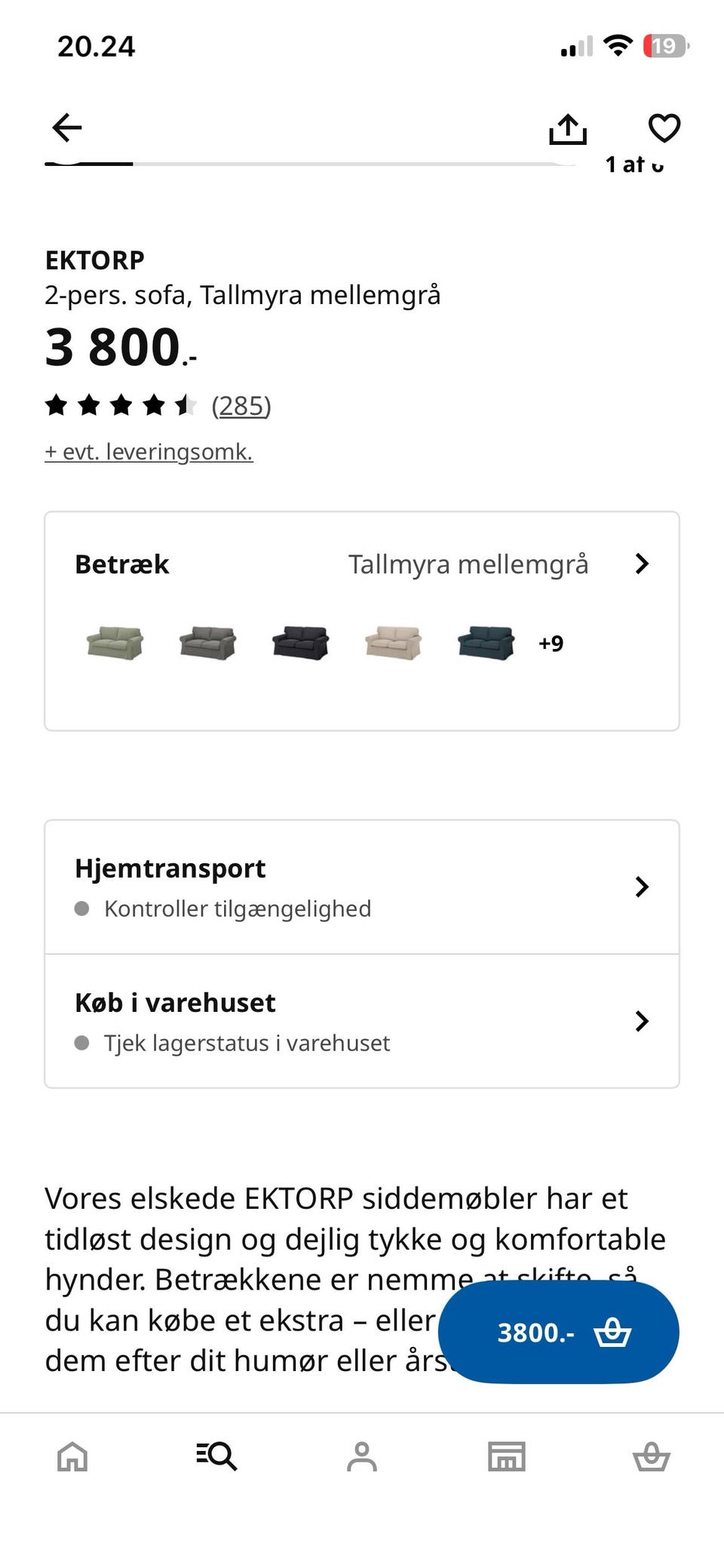
Task: Select the black sofa cover
Action: pyautogui.click(x=300, y=643)
